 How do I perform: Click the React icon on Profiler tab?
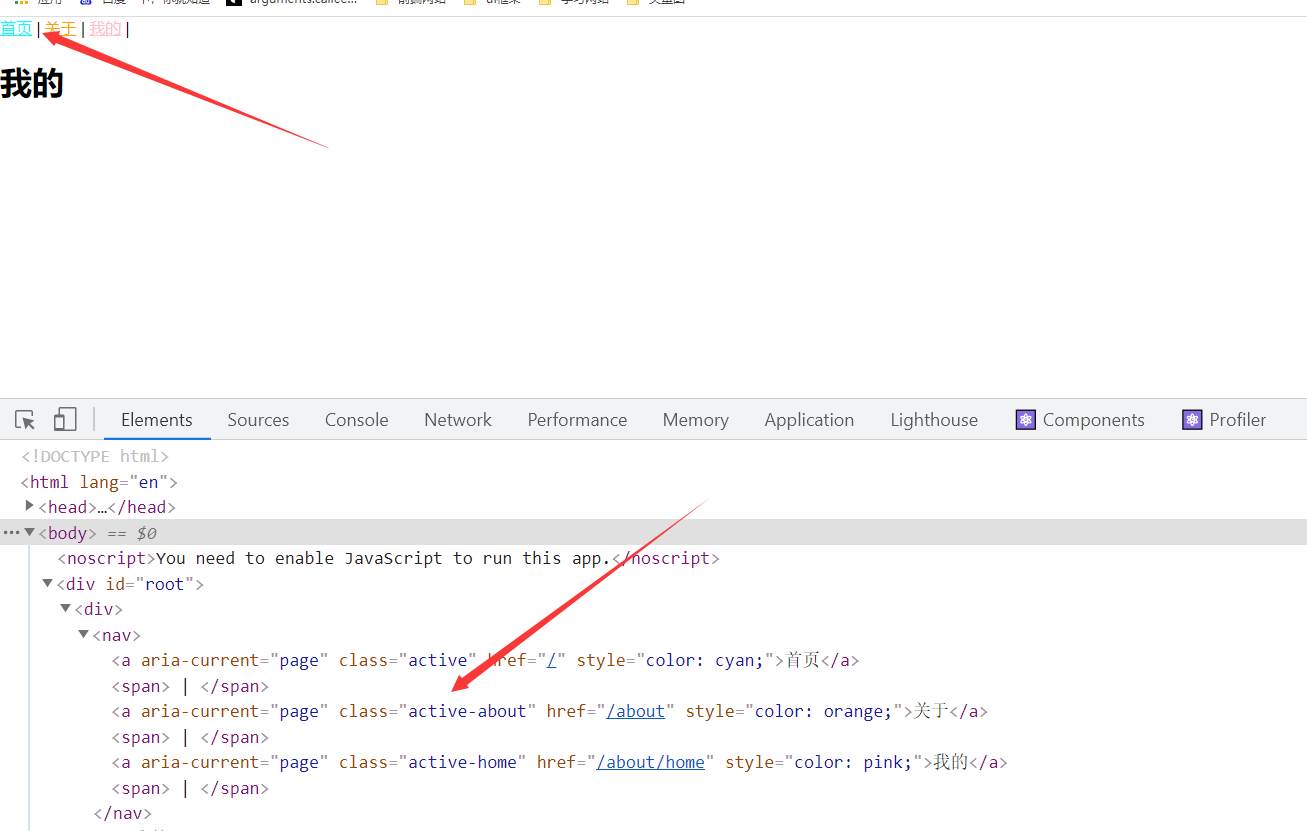1192,420
